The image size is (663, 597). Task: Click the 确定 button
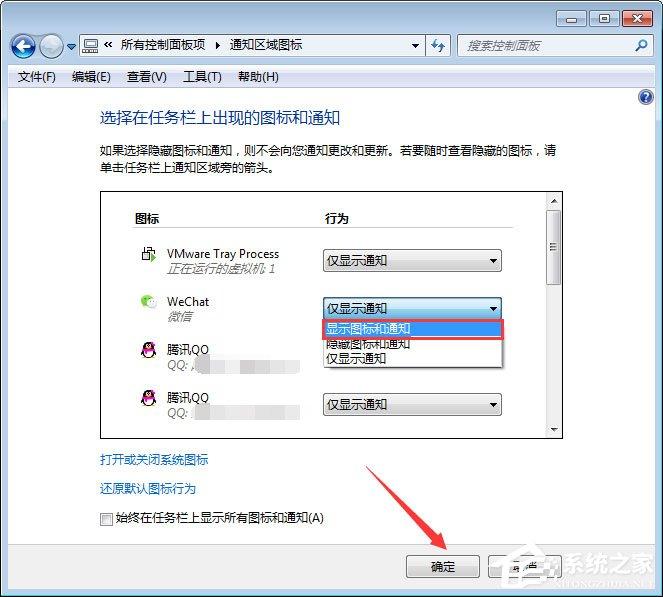[x=442, y=567]
